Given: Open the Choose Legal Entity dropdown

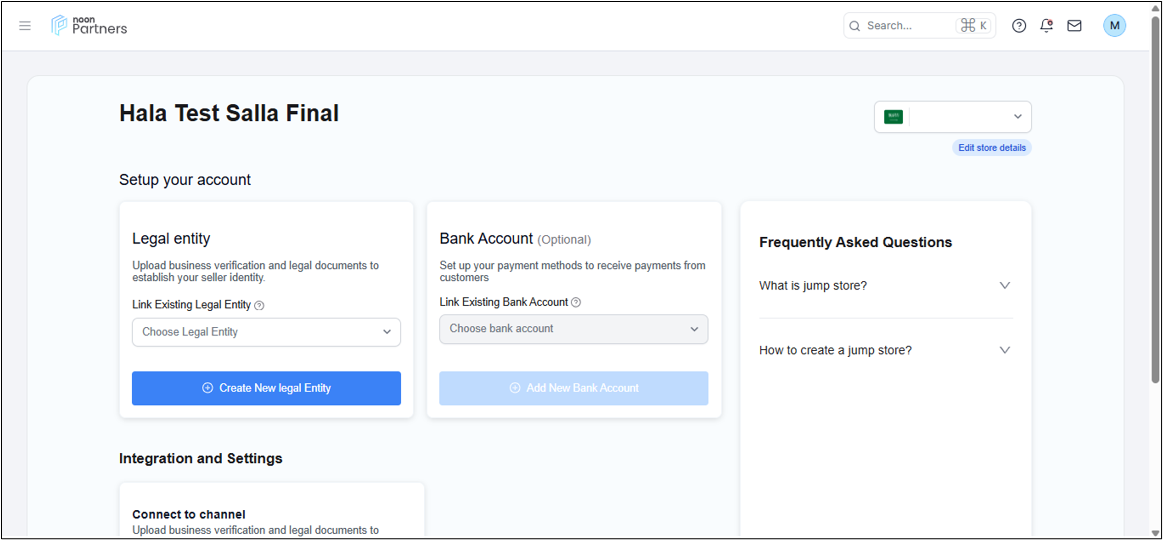Looking at the screenshot, I should pos(267,332).
